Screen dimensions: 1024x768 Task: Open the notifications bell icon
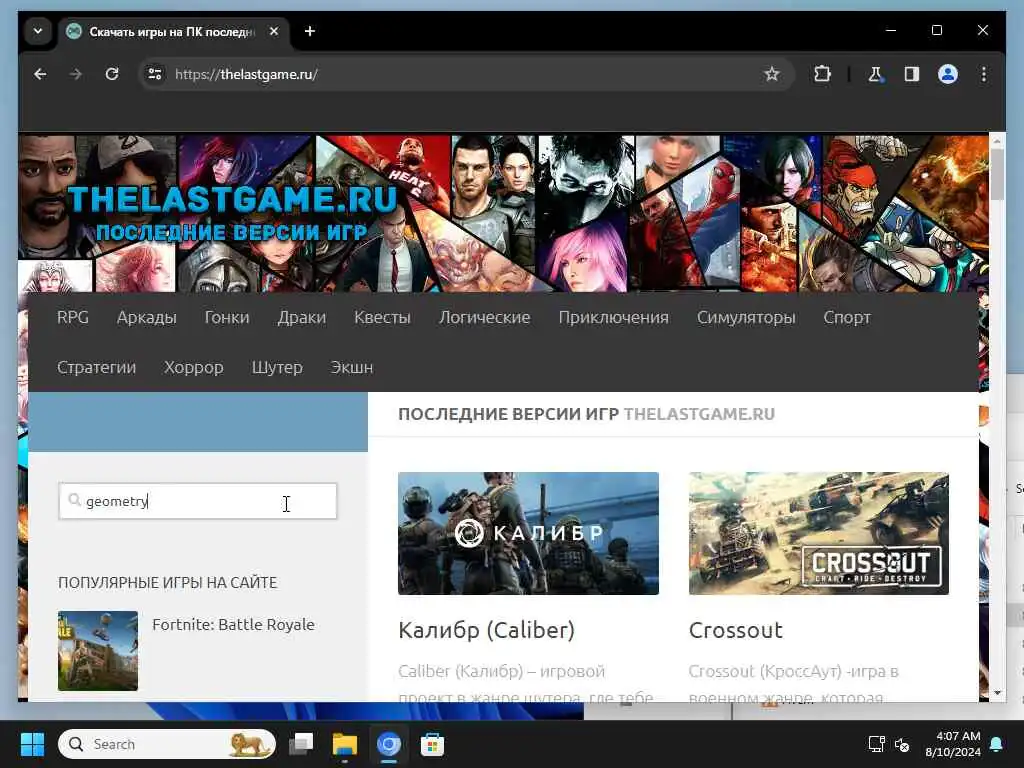click(x=997, y=744)
